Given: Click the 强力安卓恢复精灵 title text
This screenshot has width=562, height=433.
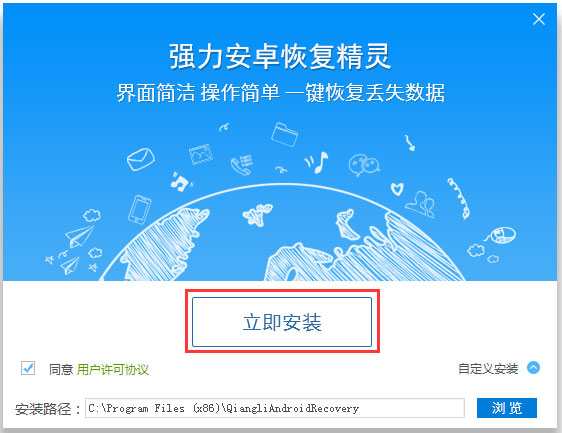Looking at the screenshot, I should (x=280, y=56).
